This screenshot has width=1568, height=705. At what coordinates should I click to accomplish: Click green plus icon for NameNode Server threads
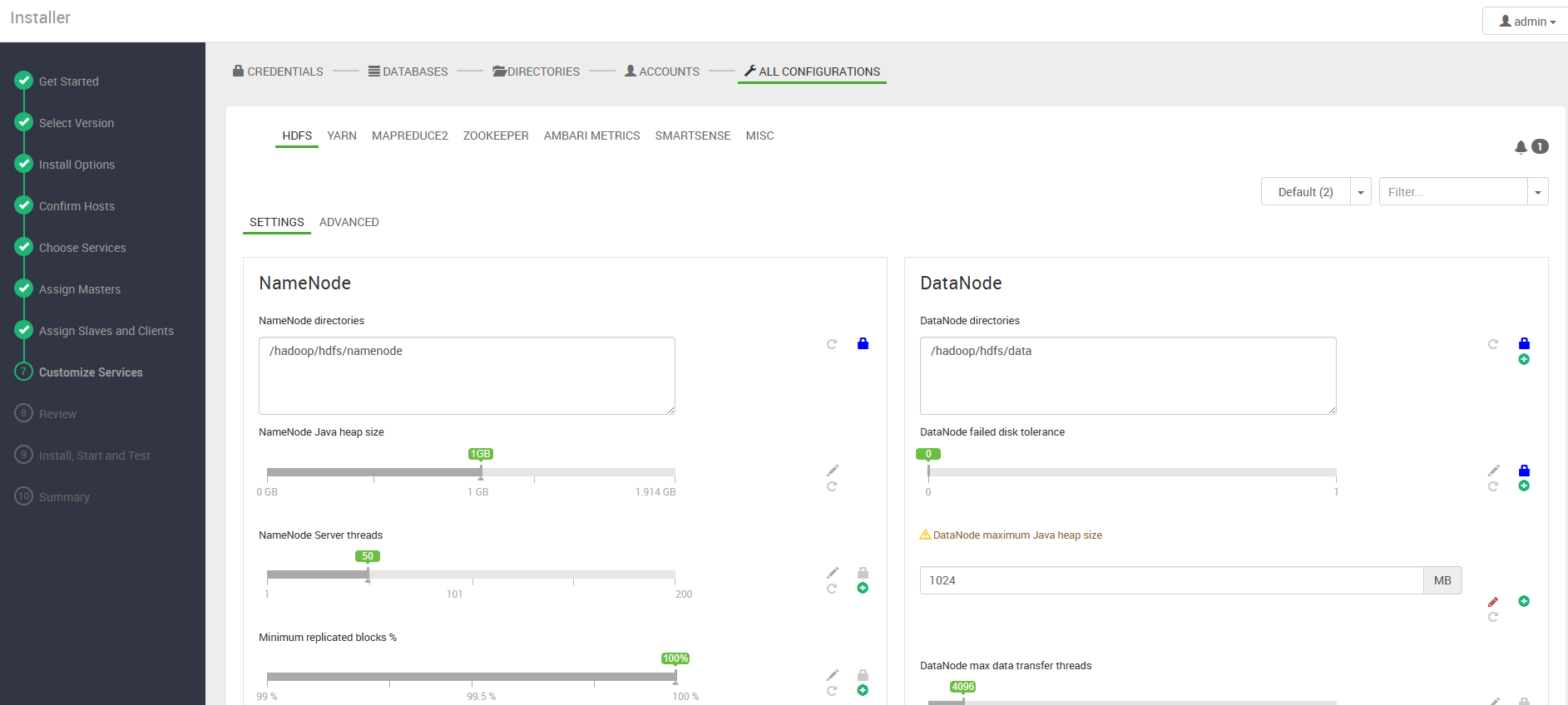863,588
